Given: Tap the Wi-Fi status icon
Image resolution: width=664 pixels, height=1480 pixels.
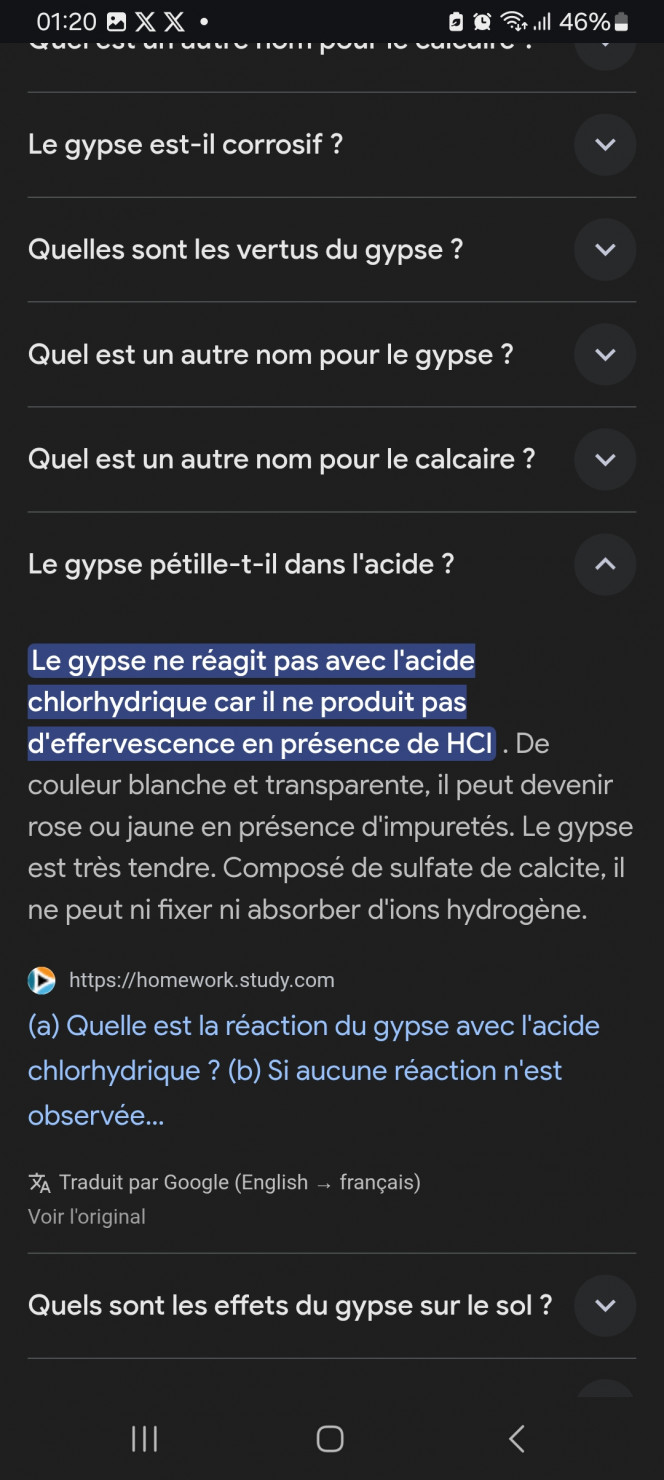Looking at the screenshot, I should click(x=513, y=21).
